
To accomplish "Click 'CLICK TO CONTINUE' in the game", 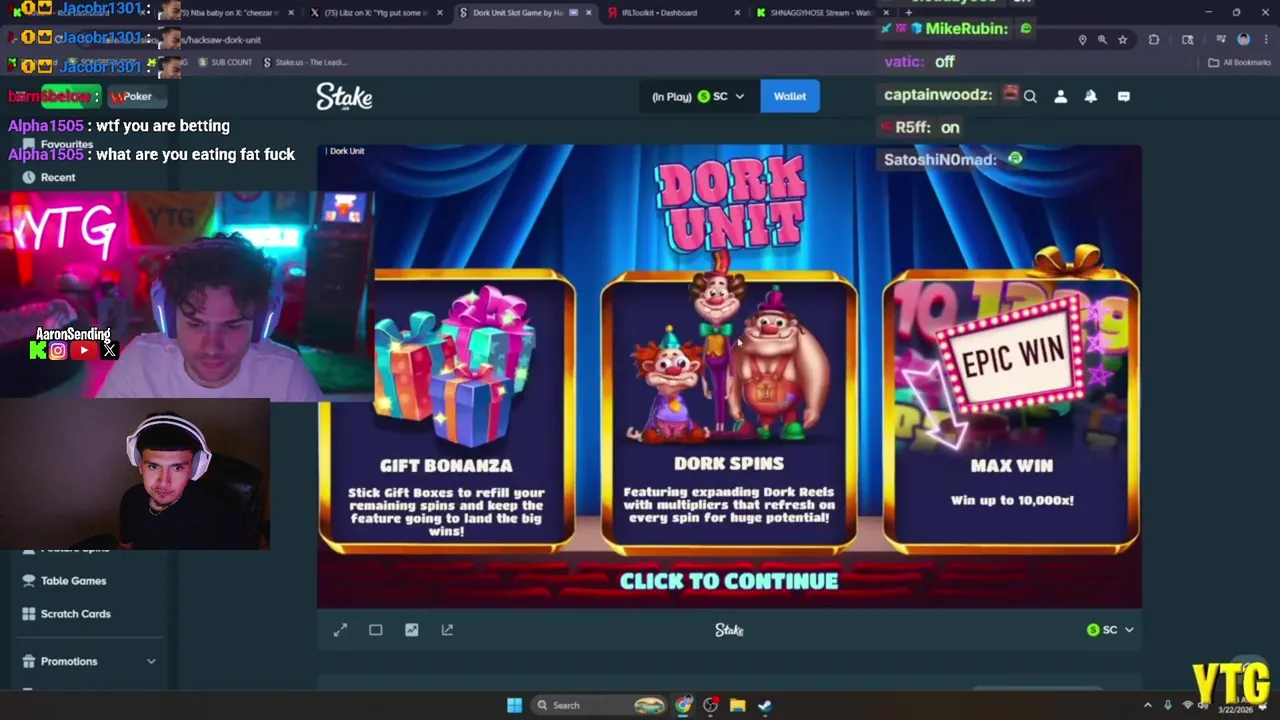I will (729, 581).
